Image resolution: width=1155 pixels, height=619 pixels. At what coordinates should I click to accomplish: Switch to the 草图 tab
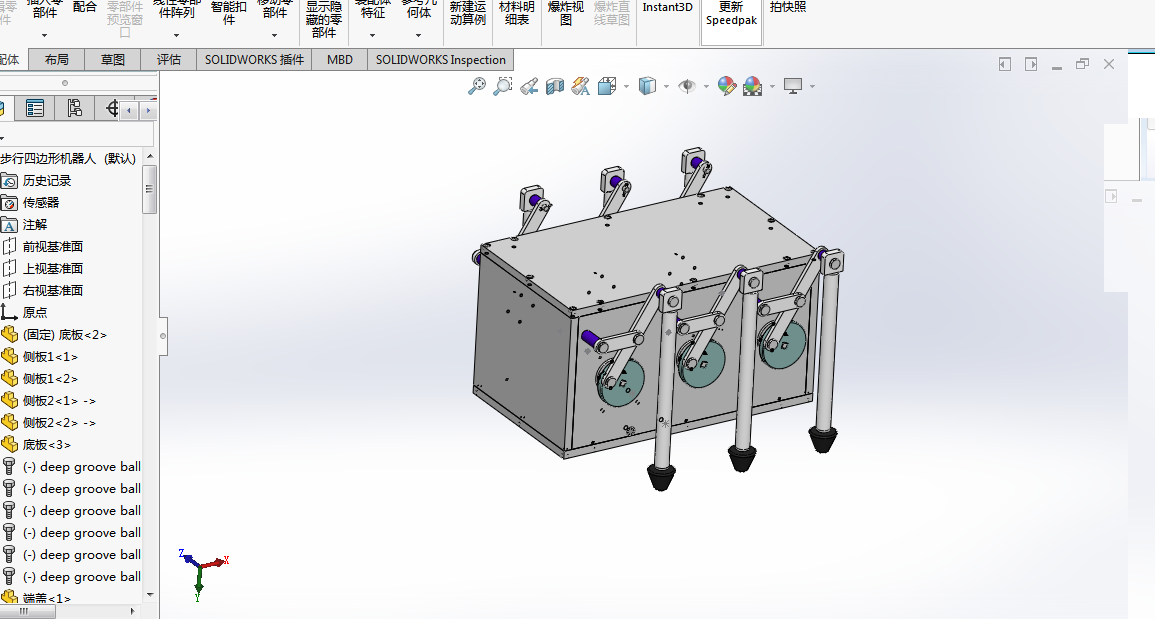click(113, 59)
